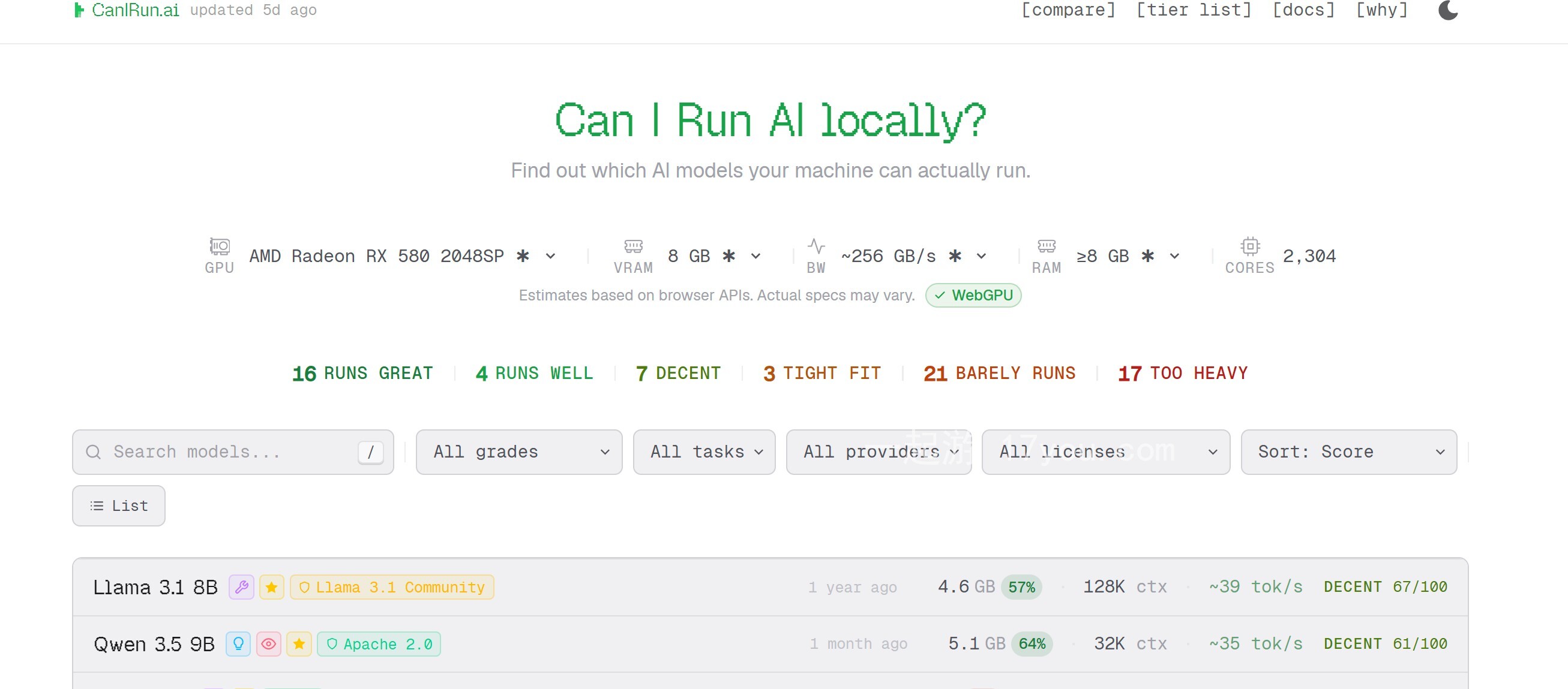Click the 57% memory usage badge
The height and width of the screenshot is (689, 1568).
1021,587
